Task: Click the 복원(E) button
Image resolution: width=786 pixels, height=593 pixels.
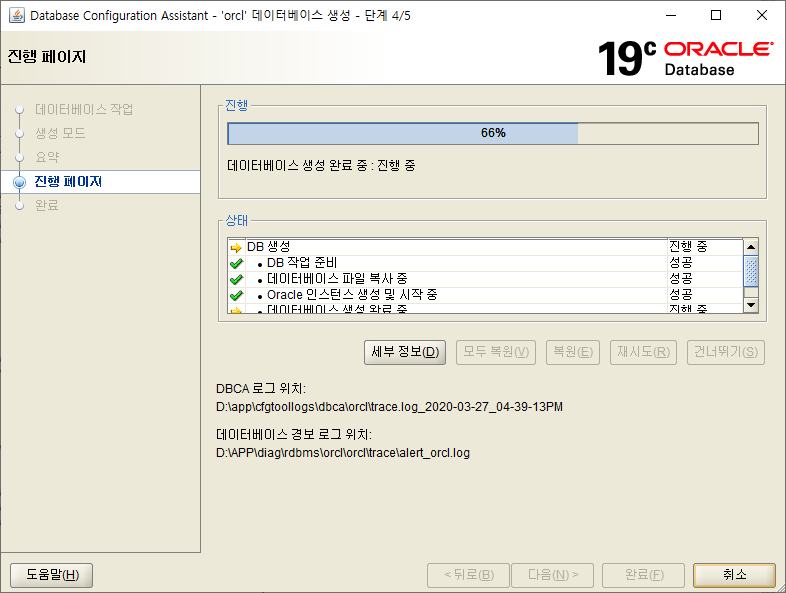Action: coord(573,352)
